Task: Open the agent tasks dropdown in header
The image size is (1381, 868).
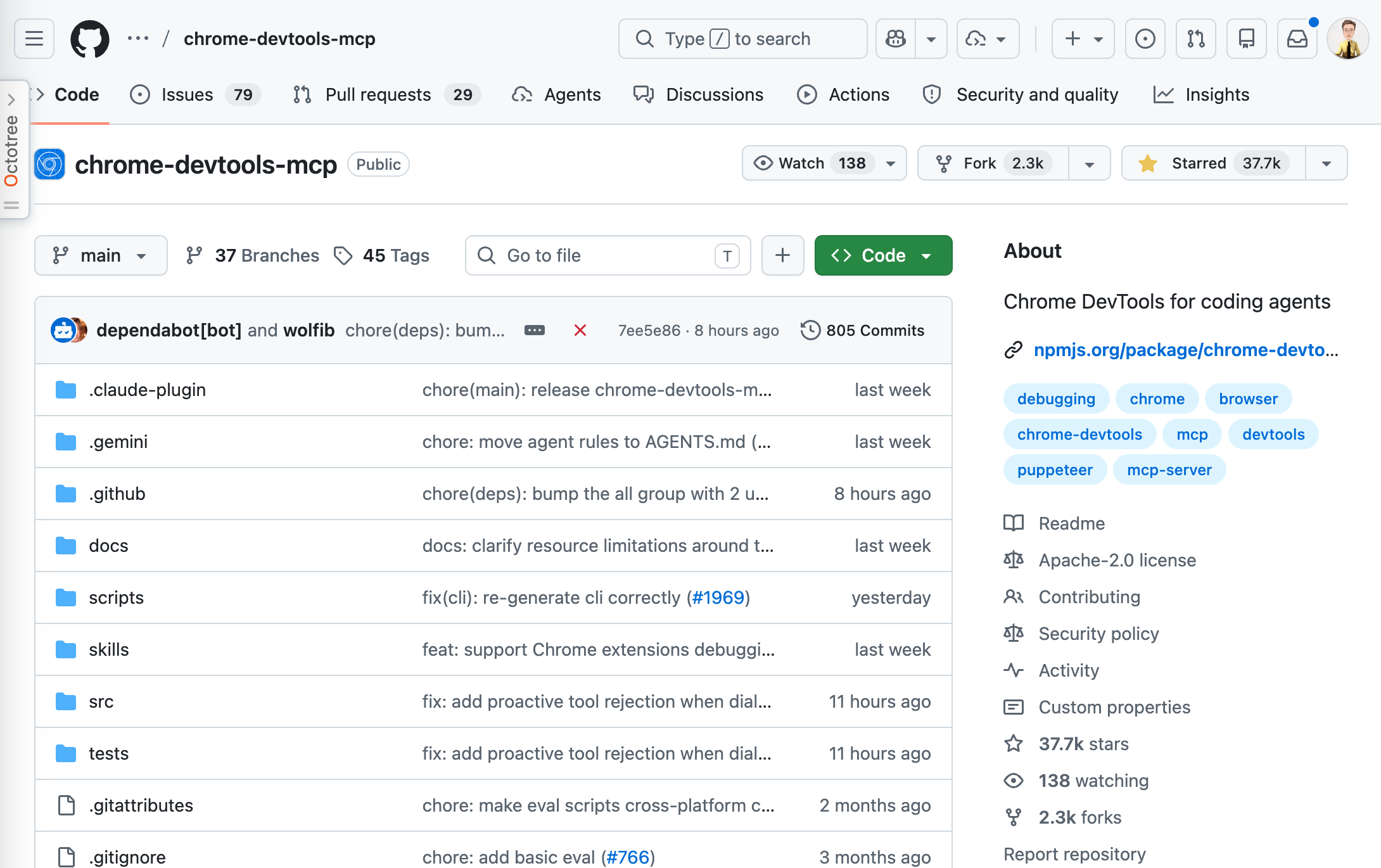Action: click(x=988, y=39)
